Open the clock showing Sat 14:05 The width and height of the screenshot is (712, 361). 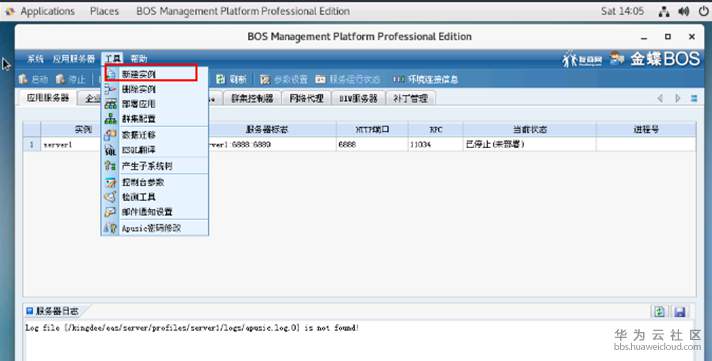[622, 11]
